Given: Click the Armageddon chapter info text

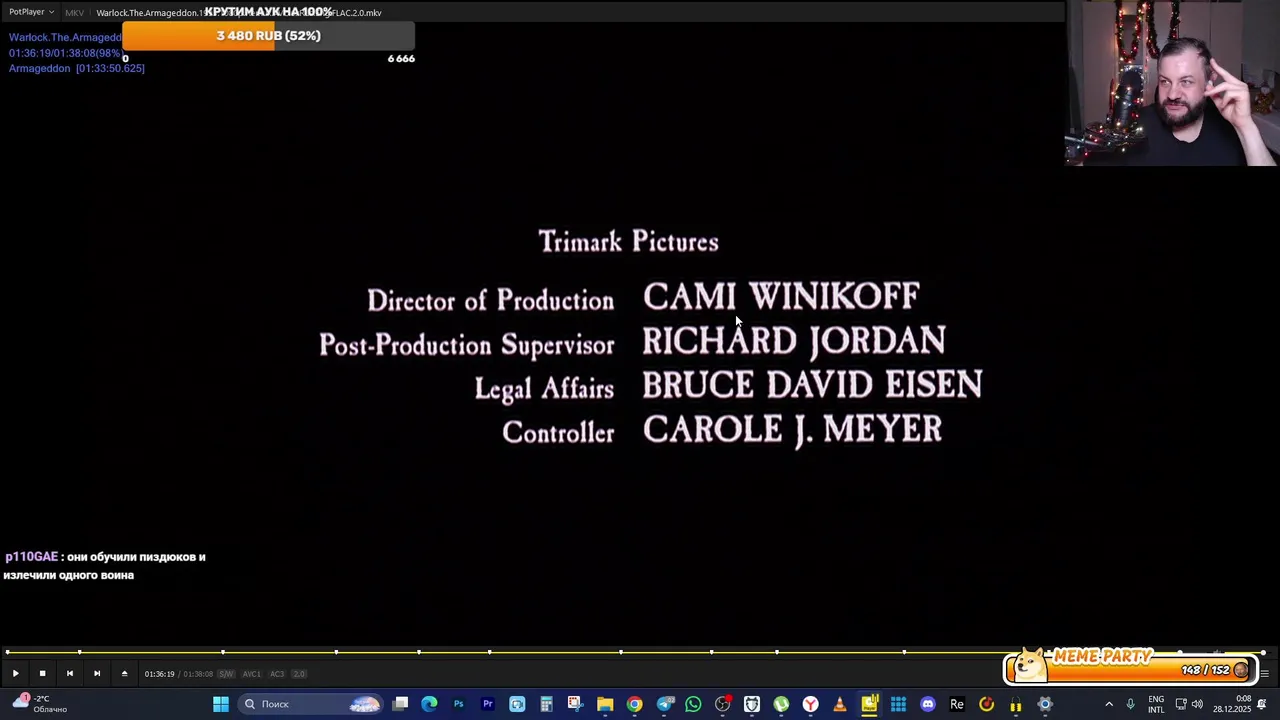Looking at the screenshot, I should click(x=77, y=68).
